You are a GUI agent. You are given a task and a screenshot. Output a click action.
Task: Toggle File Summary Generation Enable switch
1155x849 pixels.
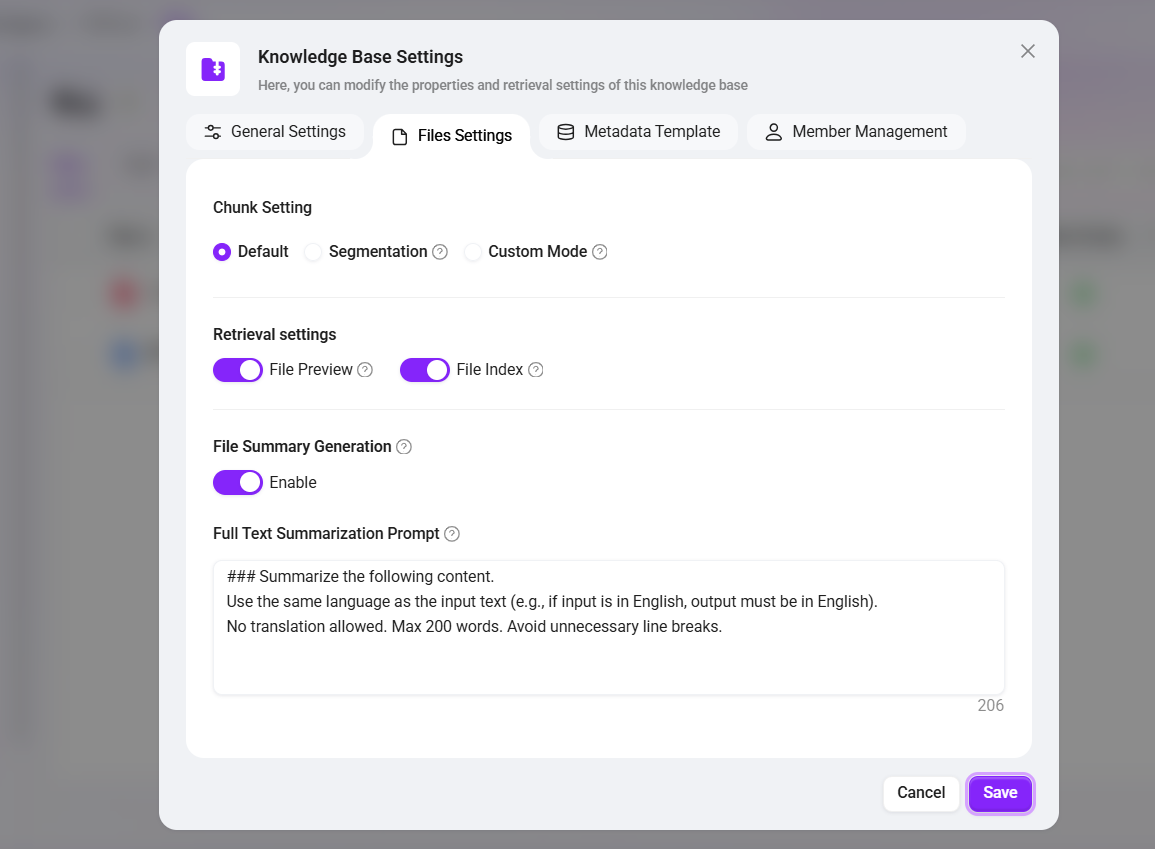click(238, 483)
